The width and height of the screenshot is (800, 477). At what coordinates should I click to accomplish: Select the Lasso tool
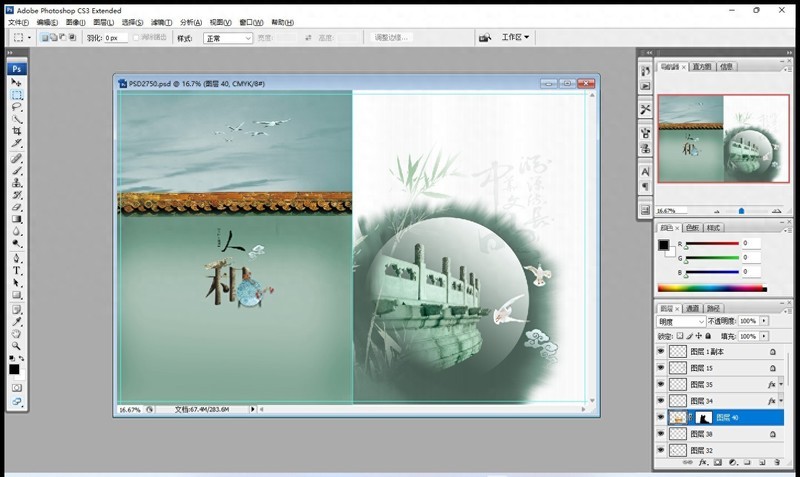pos(17,106)
